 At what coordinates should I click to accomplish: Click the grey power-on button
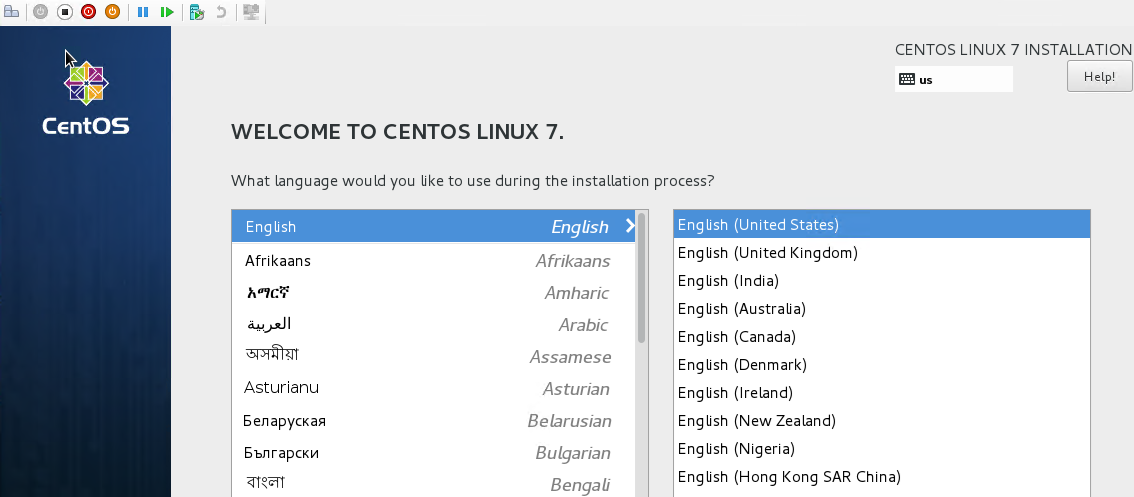point(40,12)
